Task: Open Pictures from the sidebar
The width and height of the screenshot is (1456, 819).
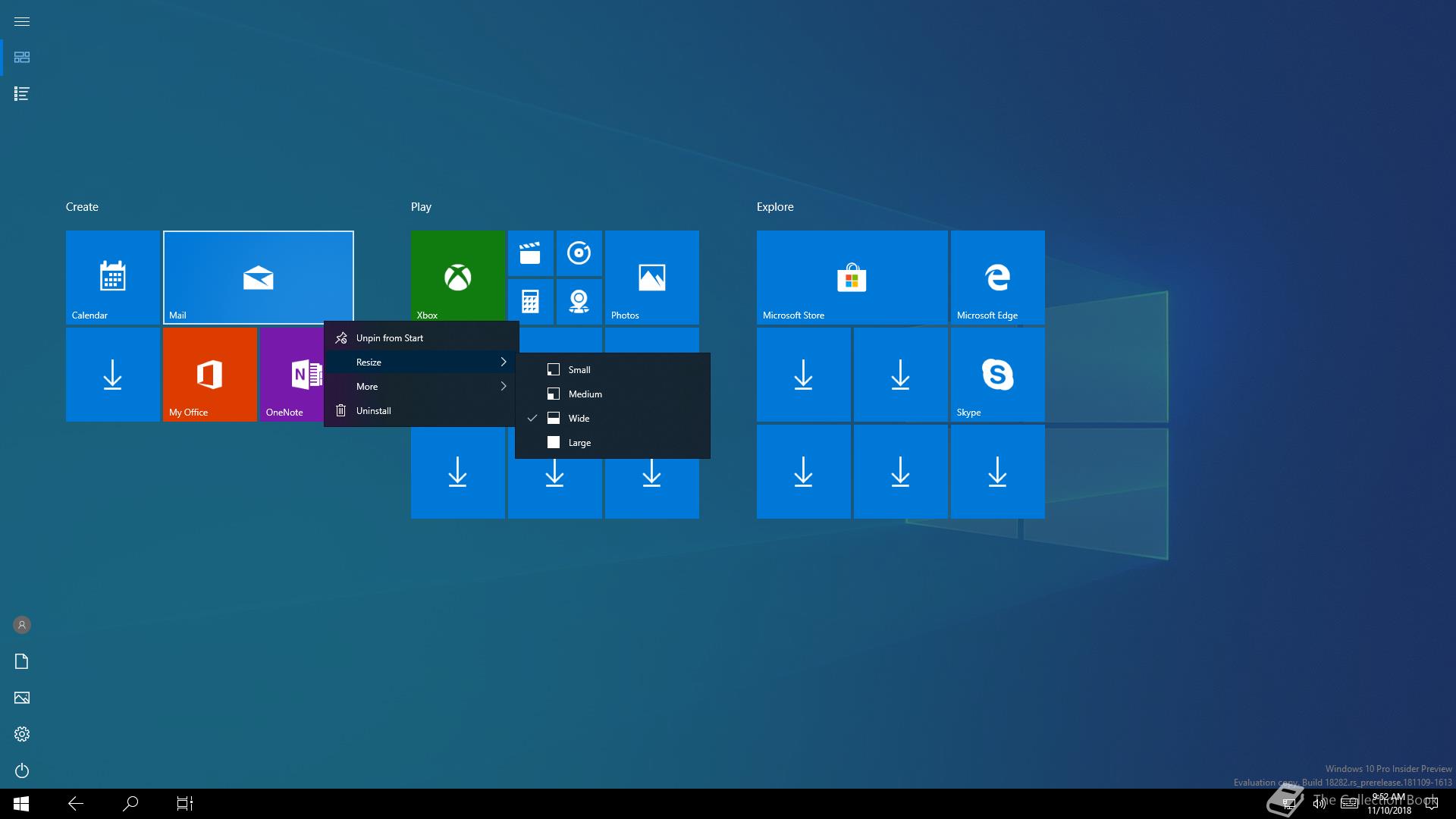Action: point(22,698)
